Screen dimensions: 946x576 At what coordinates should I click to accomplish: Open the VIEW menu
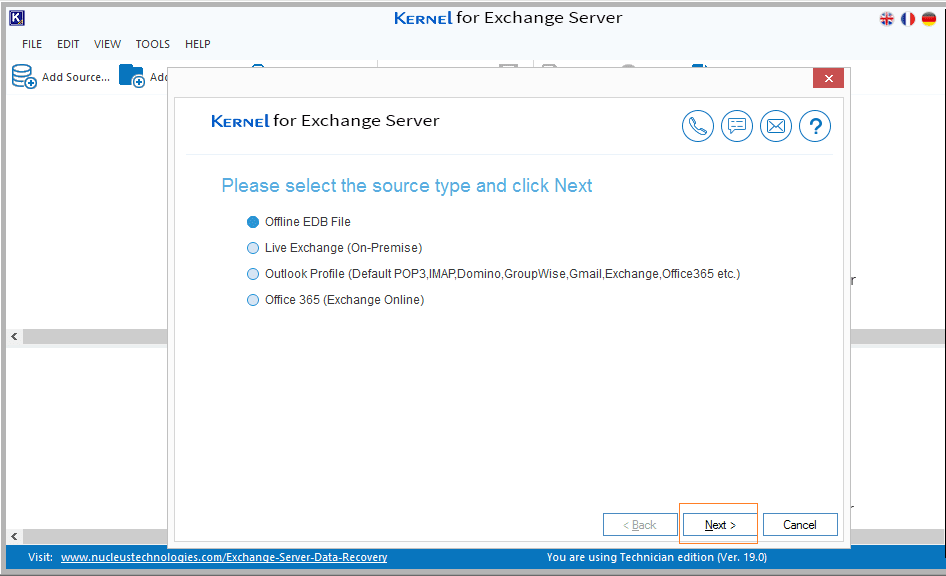[x=107, y=44]
